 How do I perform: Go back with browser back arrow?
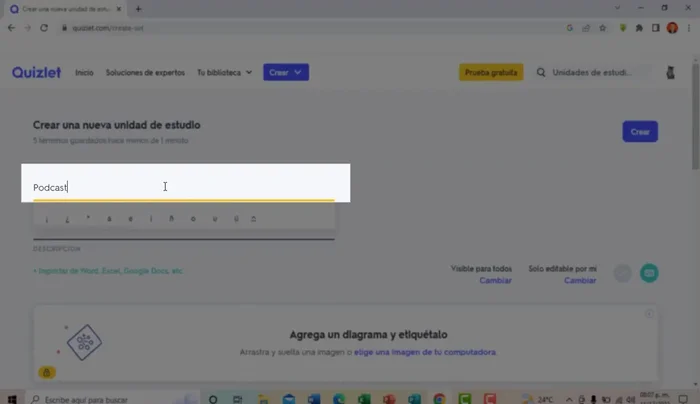(x=11, y=28)
